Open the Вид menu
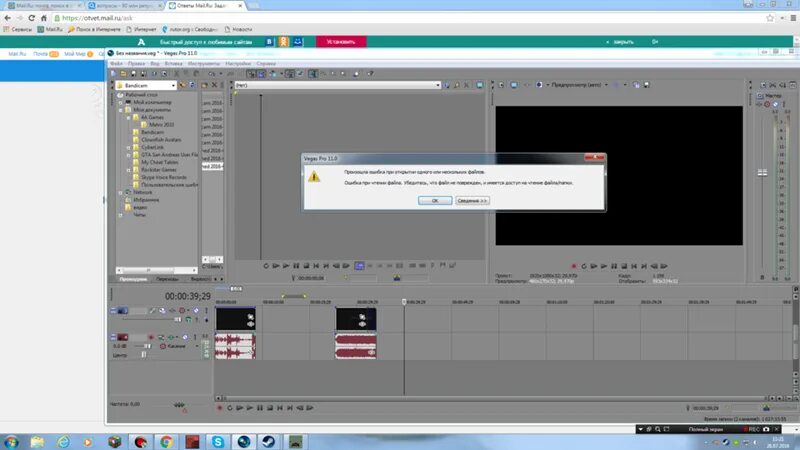The height and width of the screenshot is (450, 800). [155, 64]
